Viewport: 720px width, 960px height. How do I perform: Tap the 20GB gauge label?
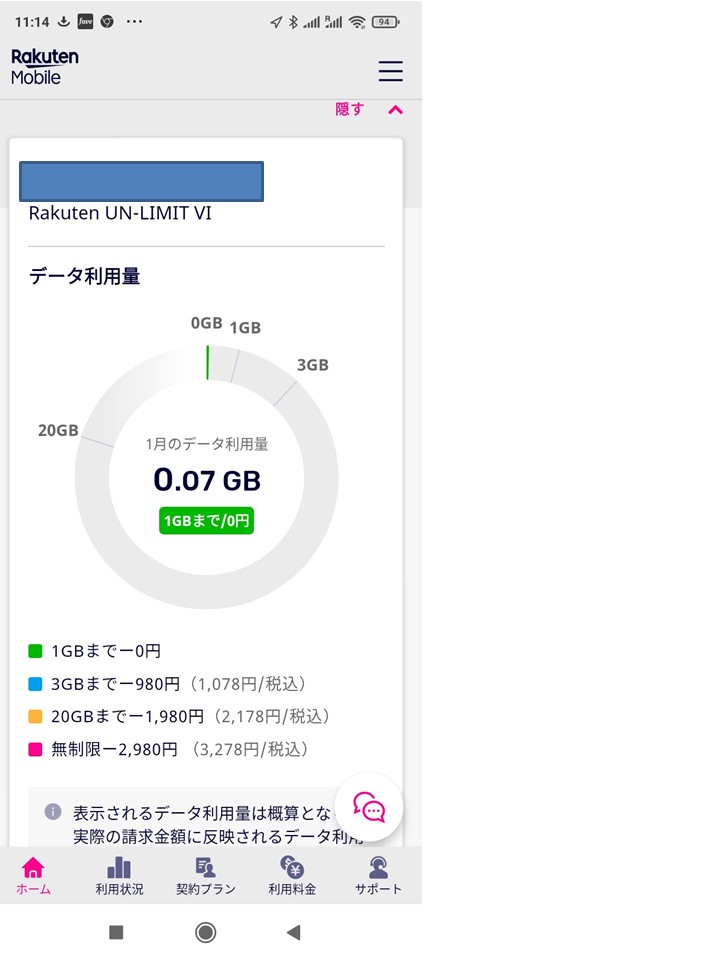point(58,430)
